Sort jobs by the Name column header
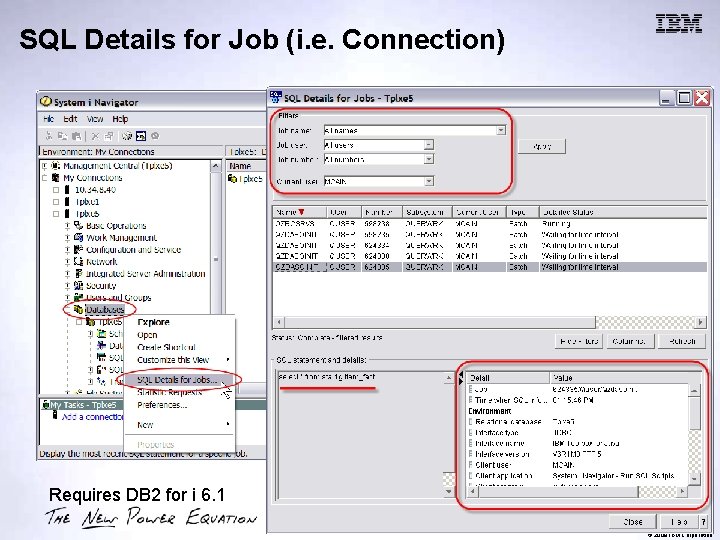Viewport: 720px width, 540px height. click(x=299, y=212)
